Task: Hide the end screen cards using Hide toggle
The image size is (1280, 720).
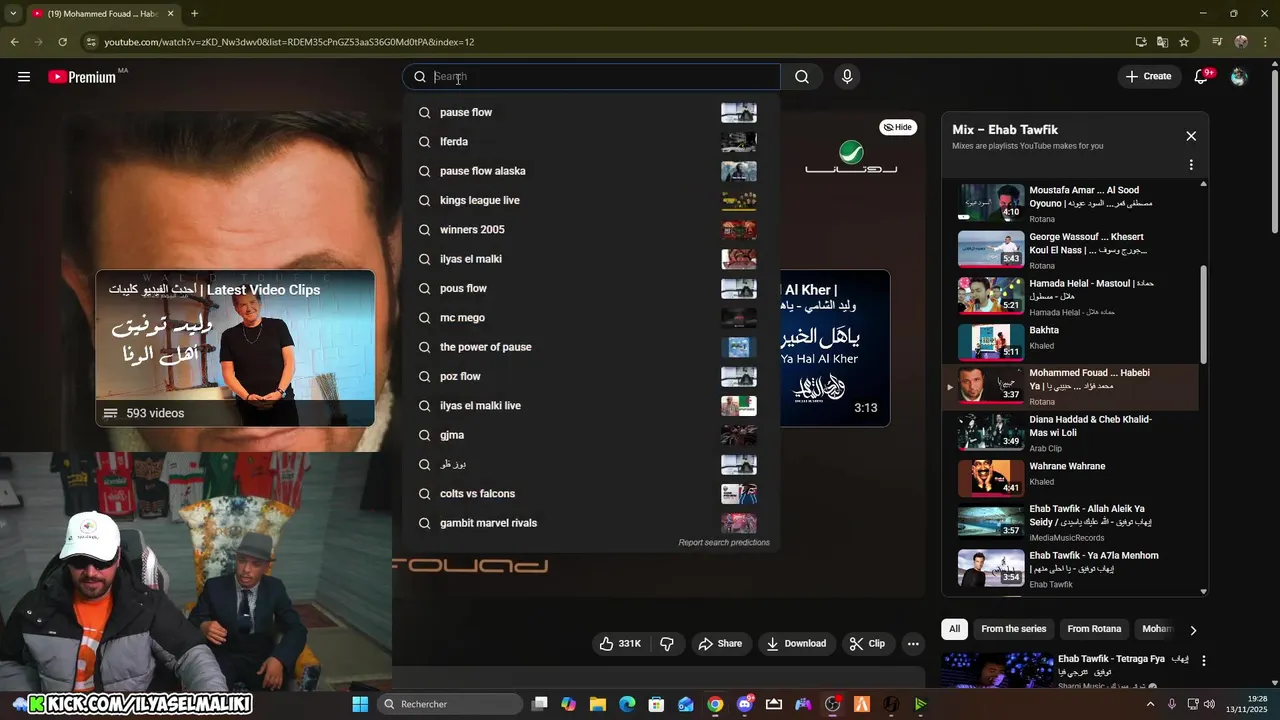Action: point(898,127)
